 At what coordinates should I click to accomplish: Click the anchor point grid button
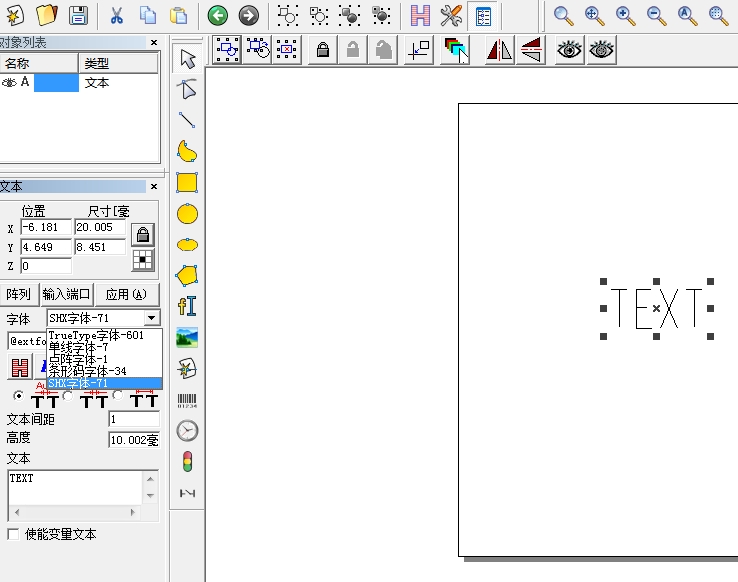[143, 260]
